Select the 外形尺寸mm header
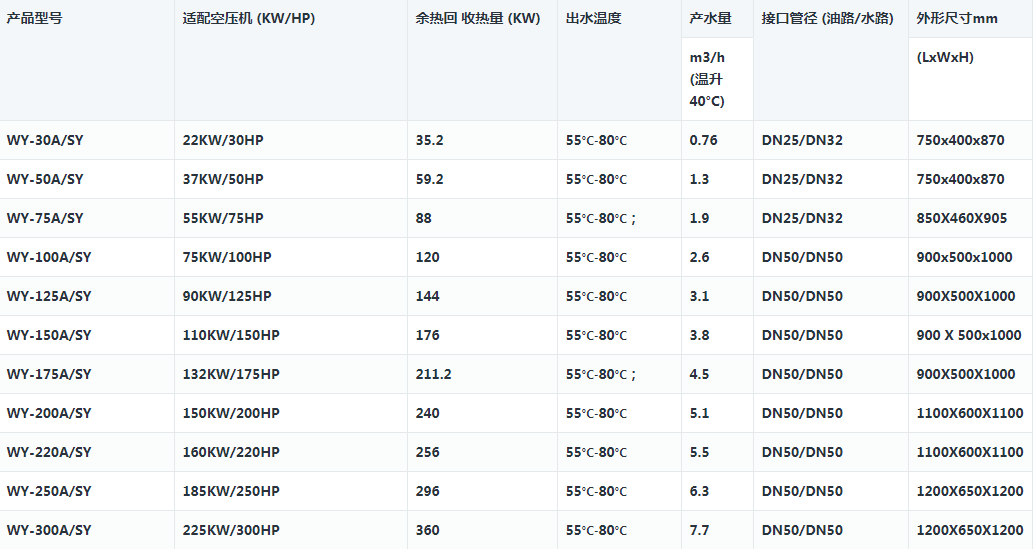 [957, 18]
